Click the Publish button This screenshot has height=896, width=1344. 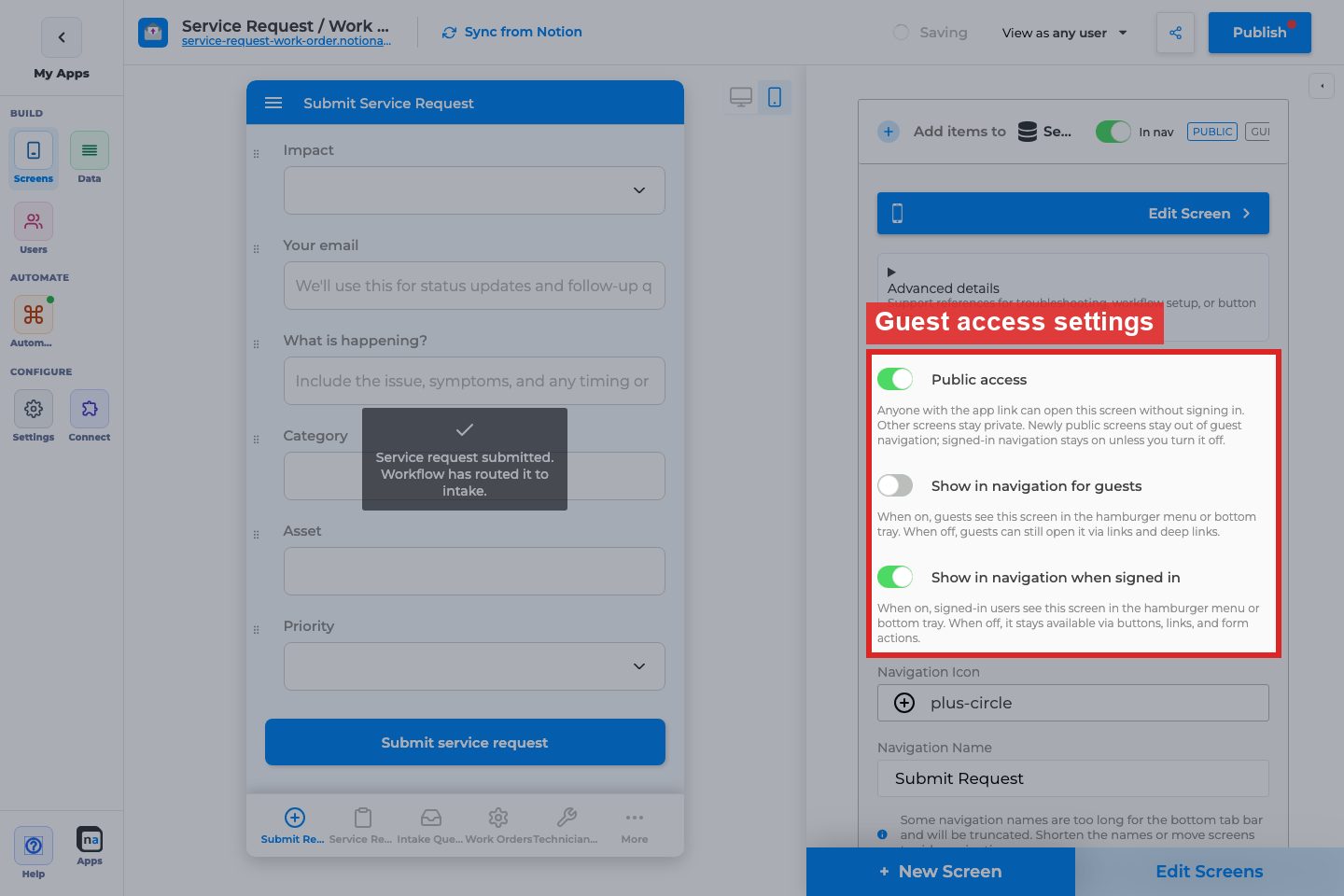click(1260, 33)
